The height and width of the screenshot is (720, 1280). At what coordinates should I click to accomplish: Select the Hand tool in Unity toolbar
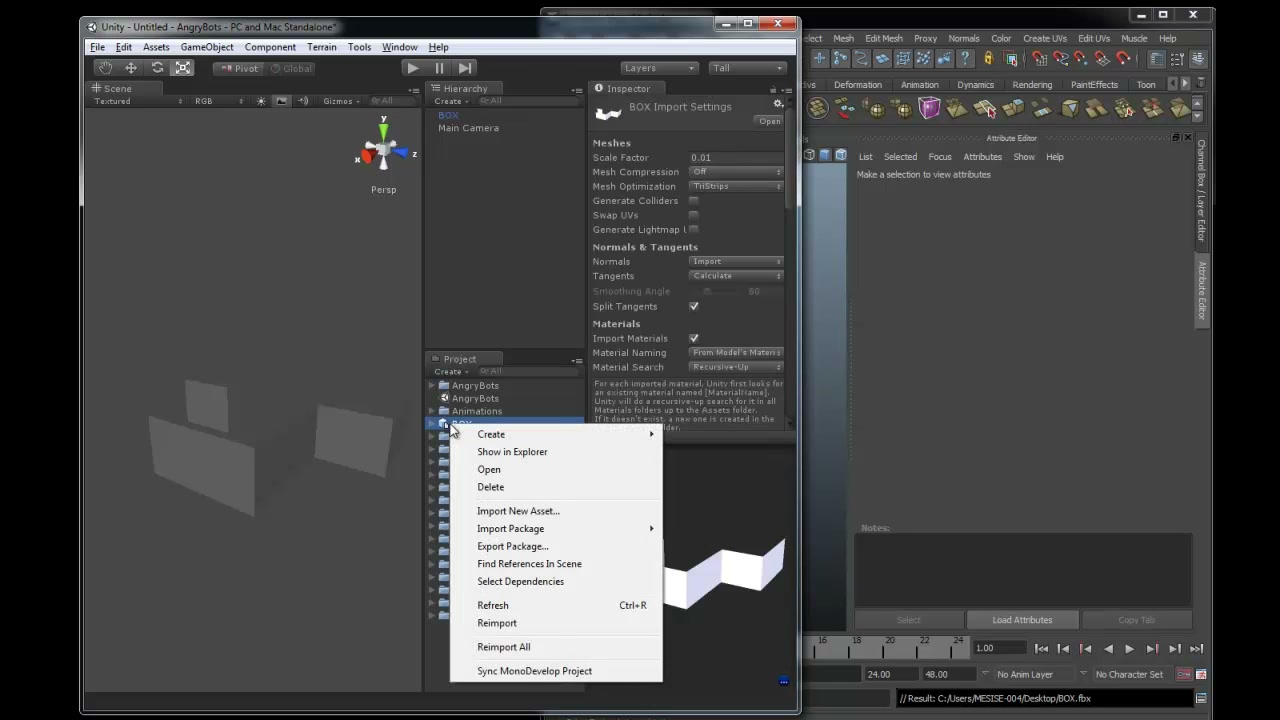pos(105,68)
